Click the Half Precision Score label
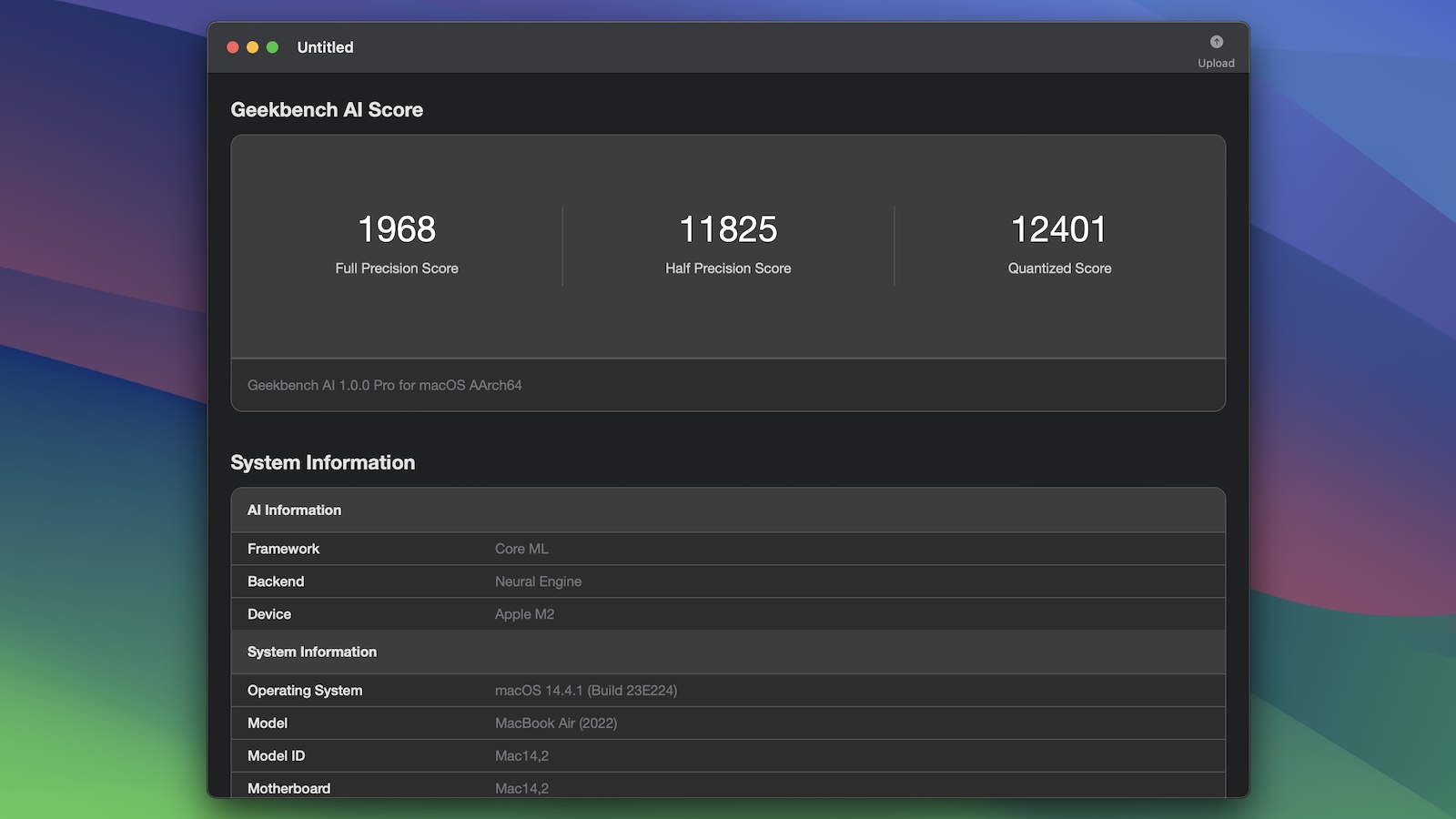This screenshot has height=819, width=1456. point(728,268)
